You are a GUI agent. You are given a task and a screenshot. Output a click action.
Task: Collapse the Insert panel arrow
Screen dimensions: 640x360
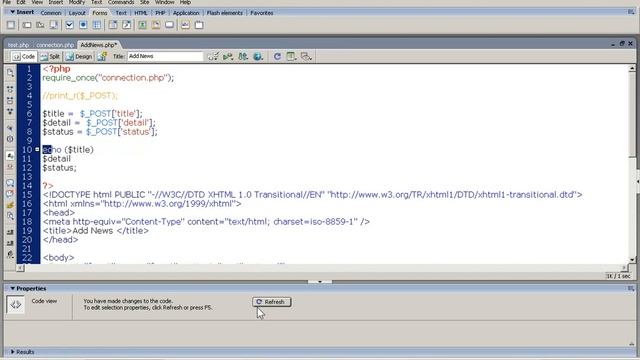[13, 12]
